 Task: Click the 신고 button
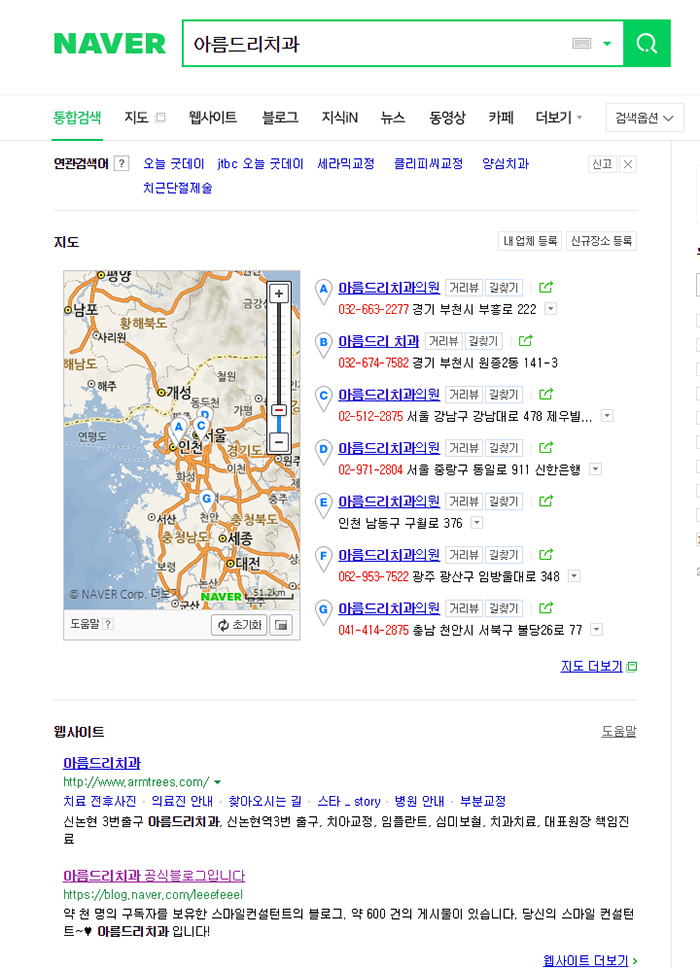602,164
